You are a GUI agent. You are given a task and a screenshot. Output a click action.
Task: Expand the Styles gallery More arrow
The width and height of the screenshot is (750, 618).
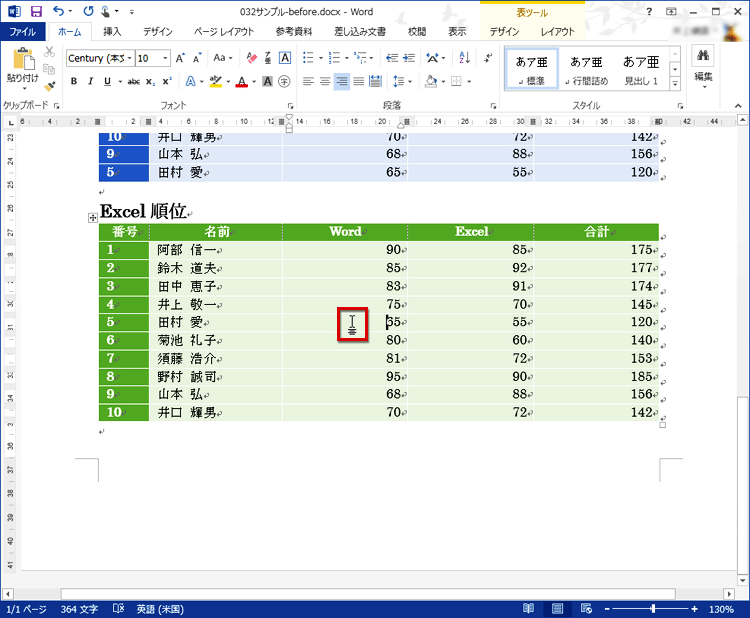tap(675, 84)
